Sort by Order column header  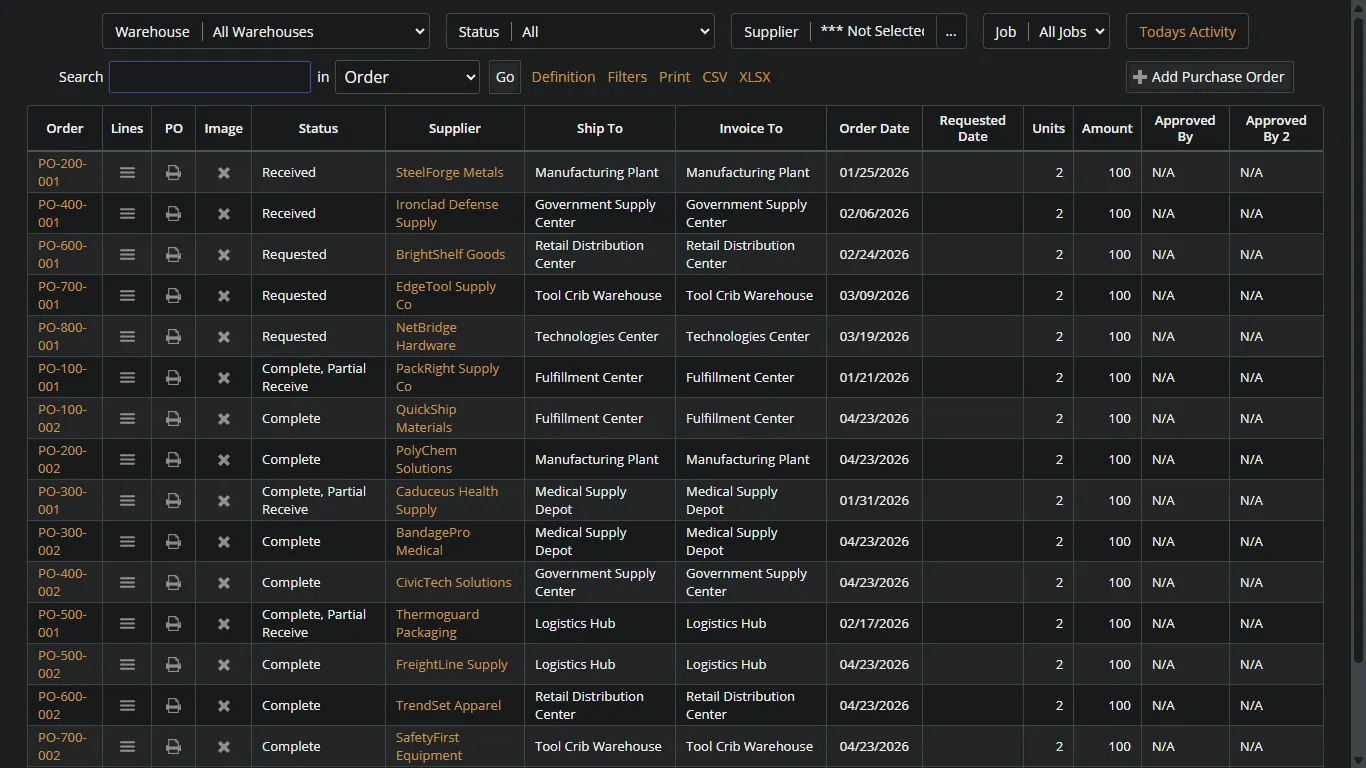65,128
